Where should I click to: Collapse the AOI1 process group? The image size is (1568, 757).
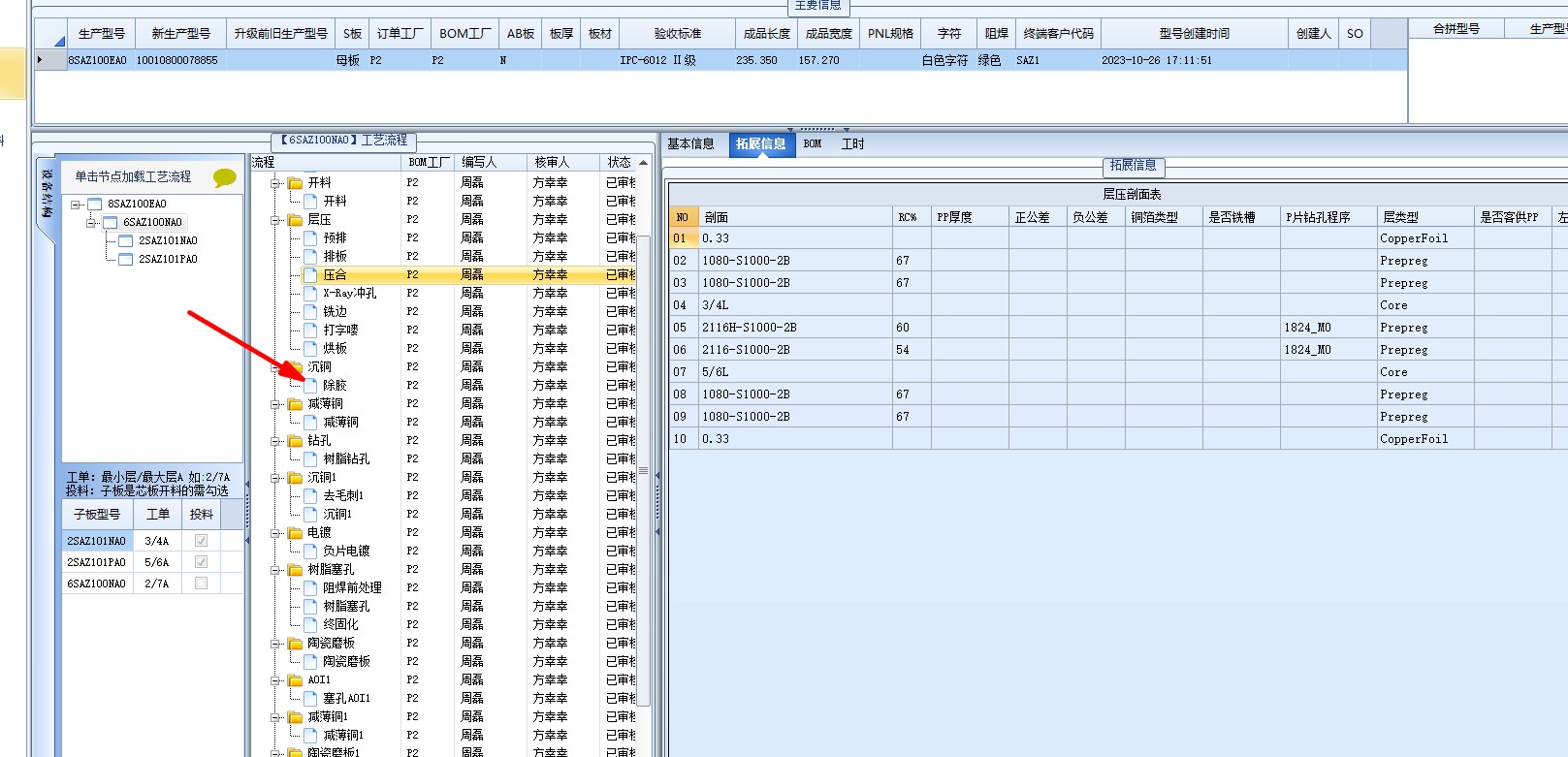pyautogui.click(x=276, y=680)
